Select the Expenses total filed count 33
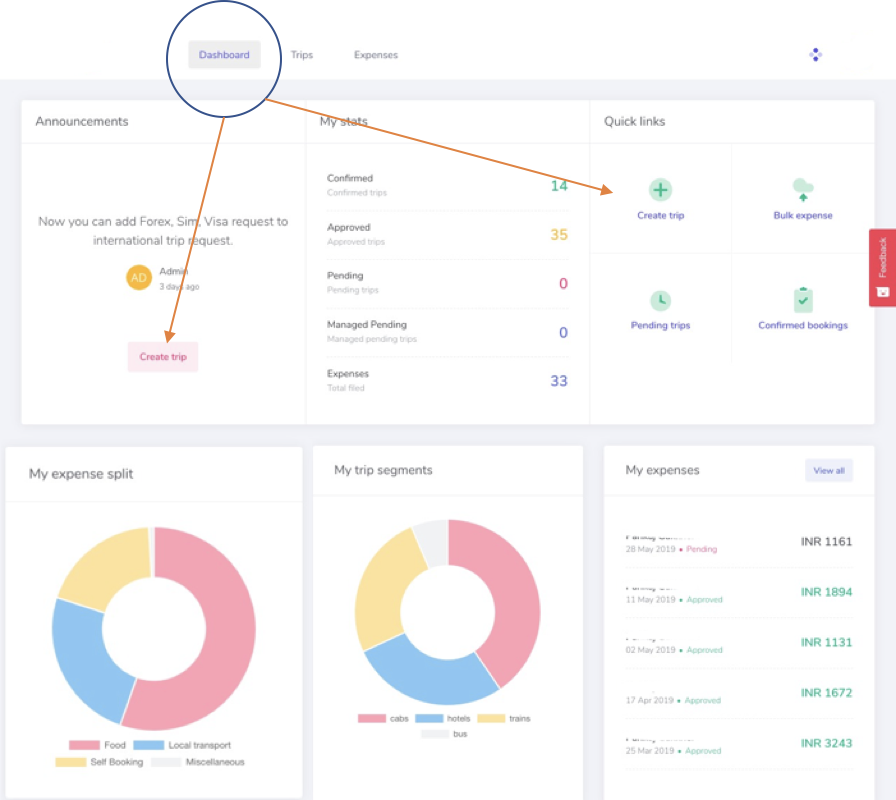The height and width of the screenshot is (800, 896). pos(559,381)
